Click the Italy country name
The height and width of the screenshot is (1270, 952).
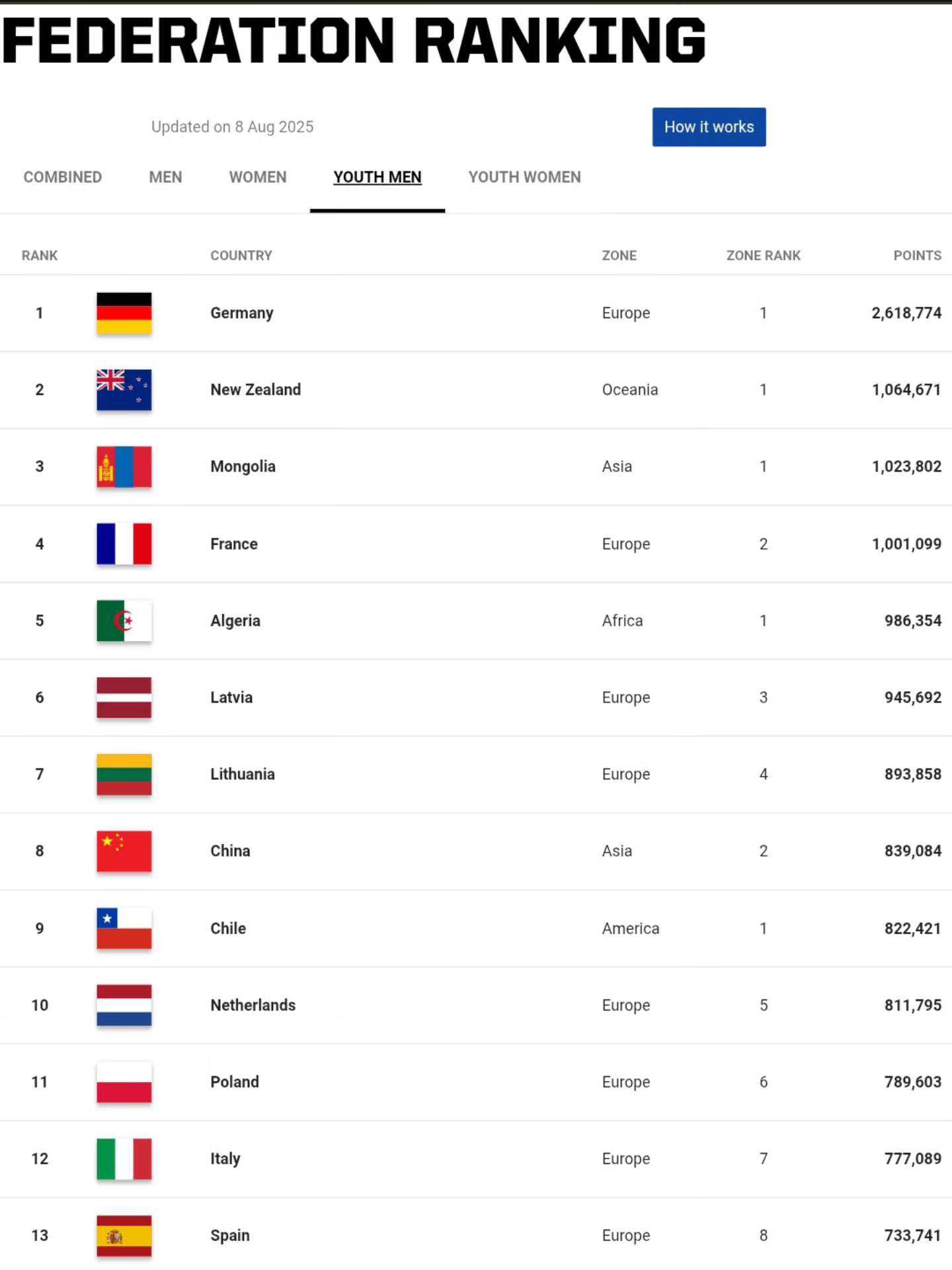225,1158
